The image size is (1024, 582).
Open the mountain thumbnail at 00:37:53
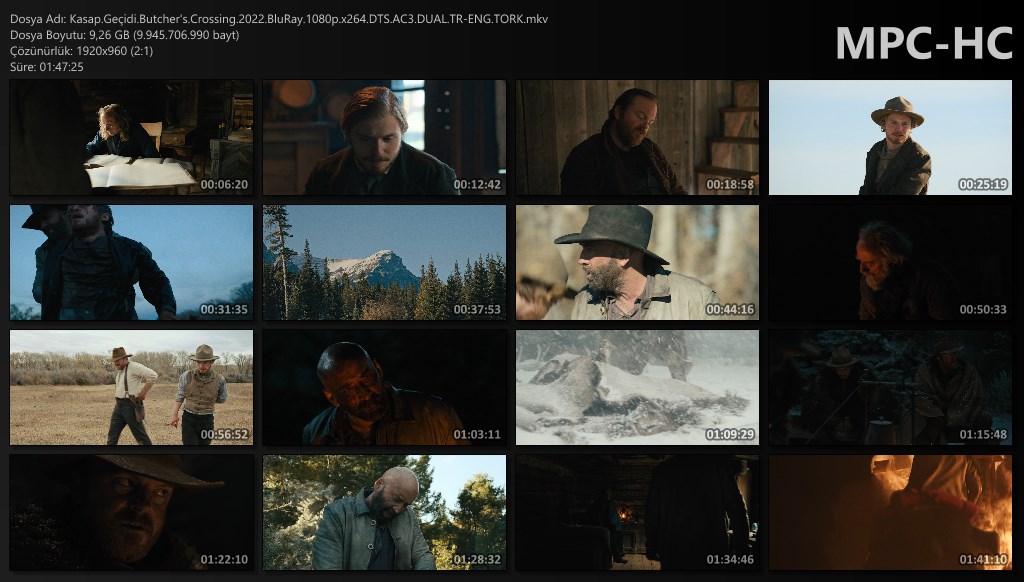[384, 263]
